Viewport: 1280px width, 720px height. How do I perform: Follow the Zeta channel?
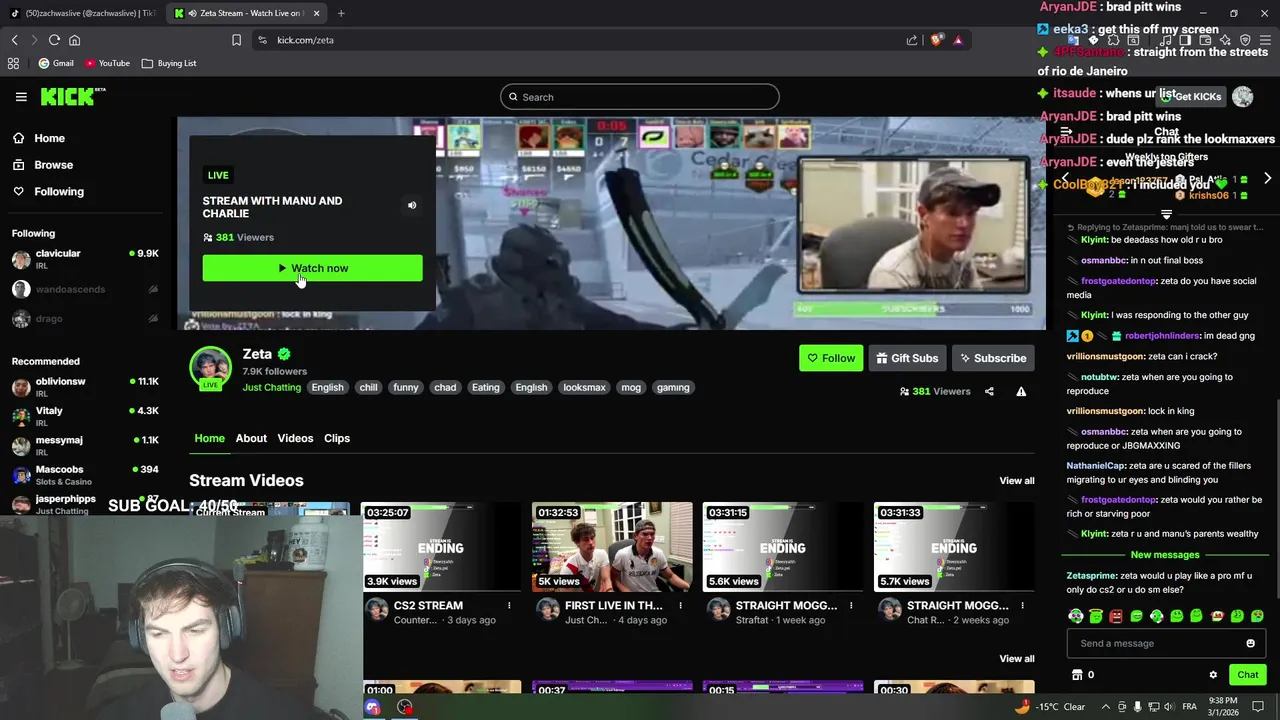tap(831, 358)
